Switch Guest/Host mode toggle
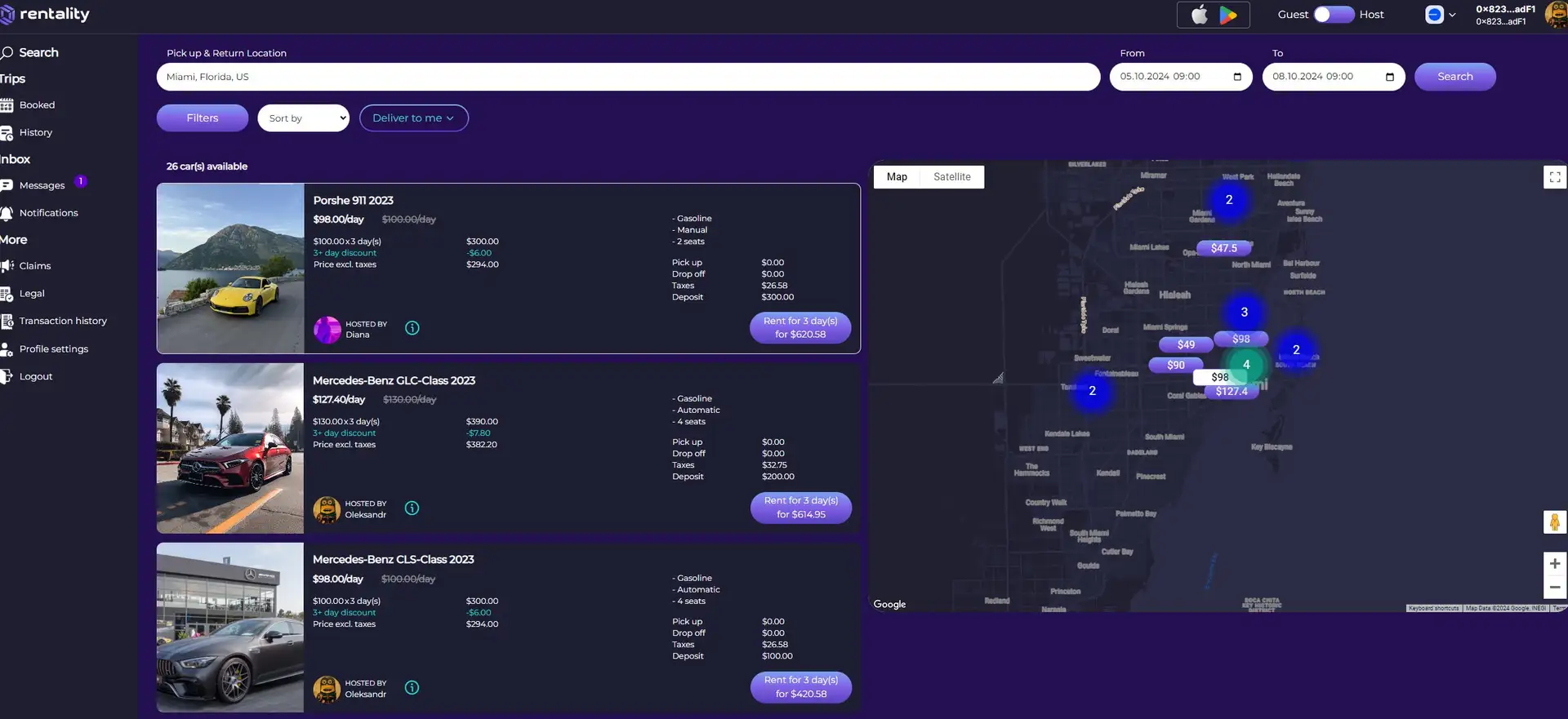 [1334, 15]
